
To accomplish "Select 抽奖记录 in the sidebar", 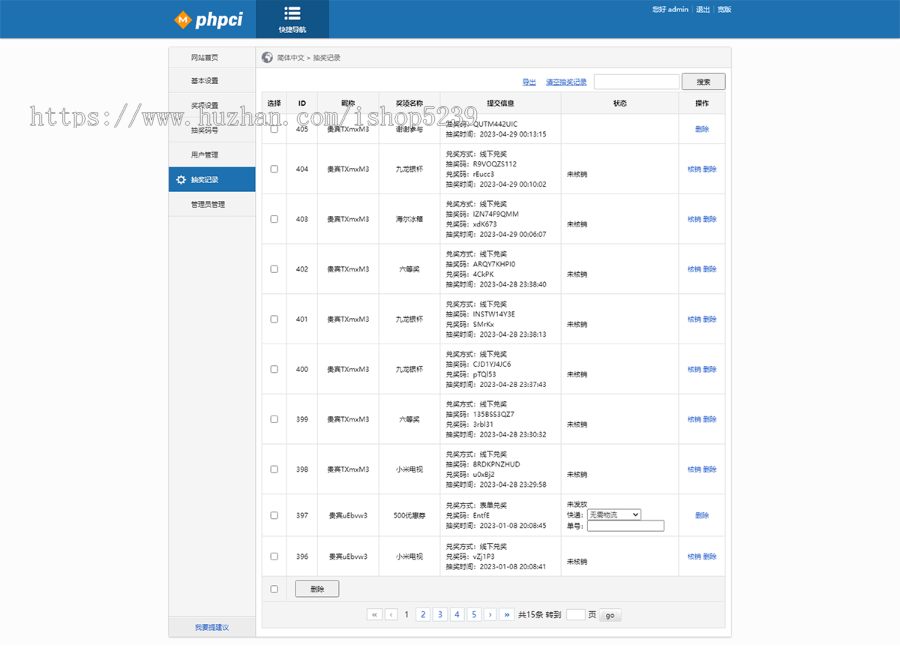I will tap(212, 180).
